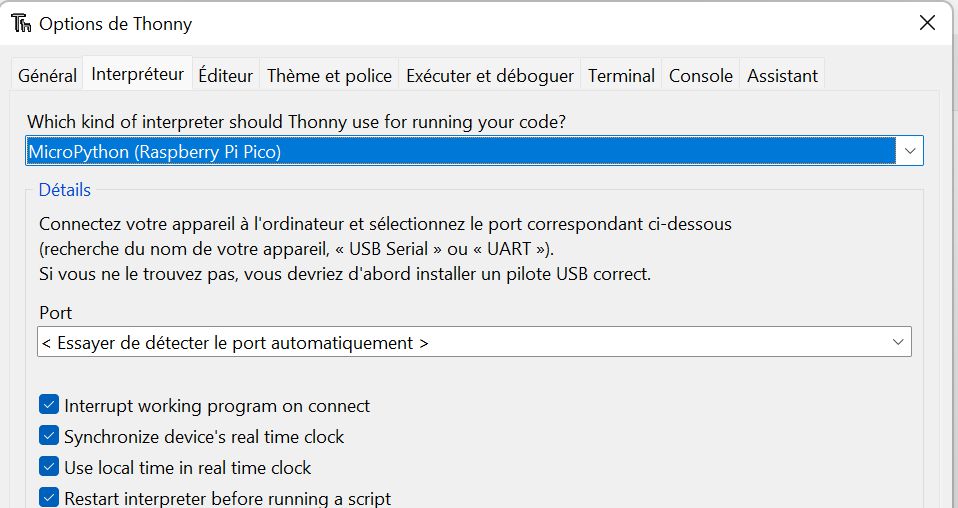
Task: Click the port auto-detect selection field
Action: coord(474,342)
